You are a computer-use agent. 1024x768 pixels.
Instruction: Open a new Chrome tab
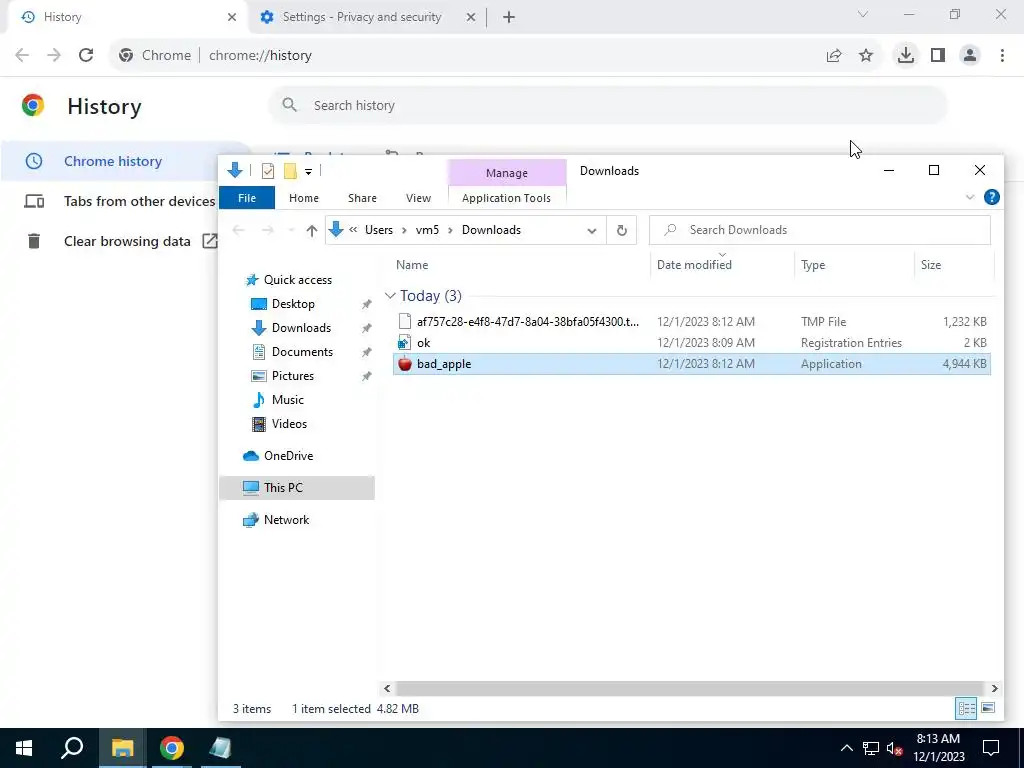click(509, 17)
